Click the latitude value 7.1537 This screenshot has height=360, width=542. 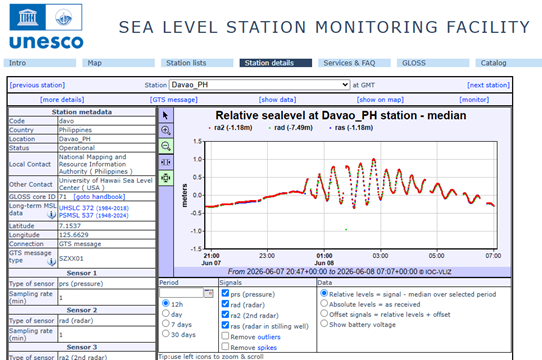[x=70, y=226]
